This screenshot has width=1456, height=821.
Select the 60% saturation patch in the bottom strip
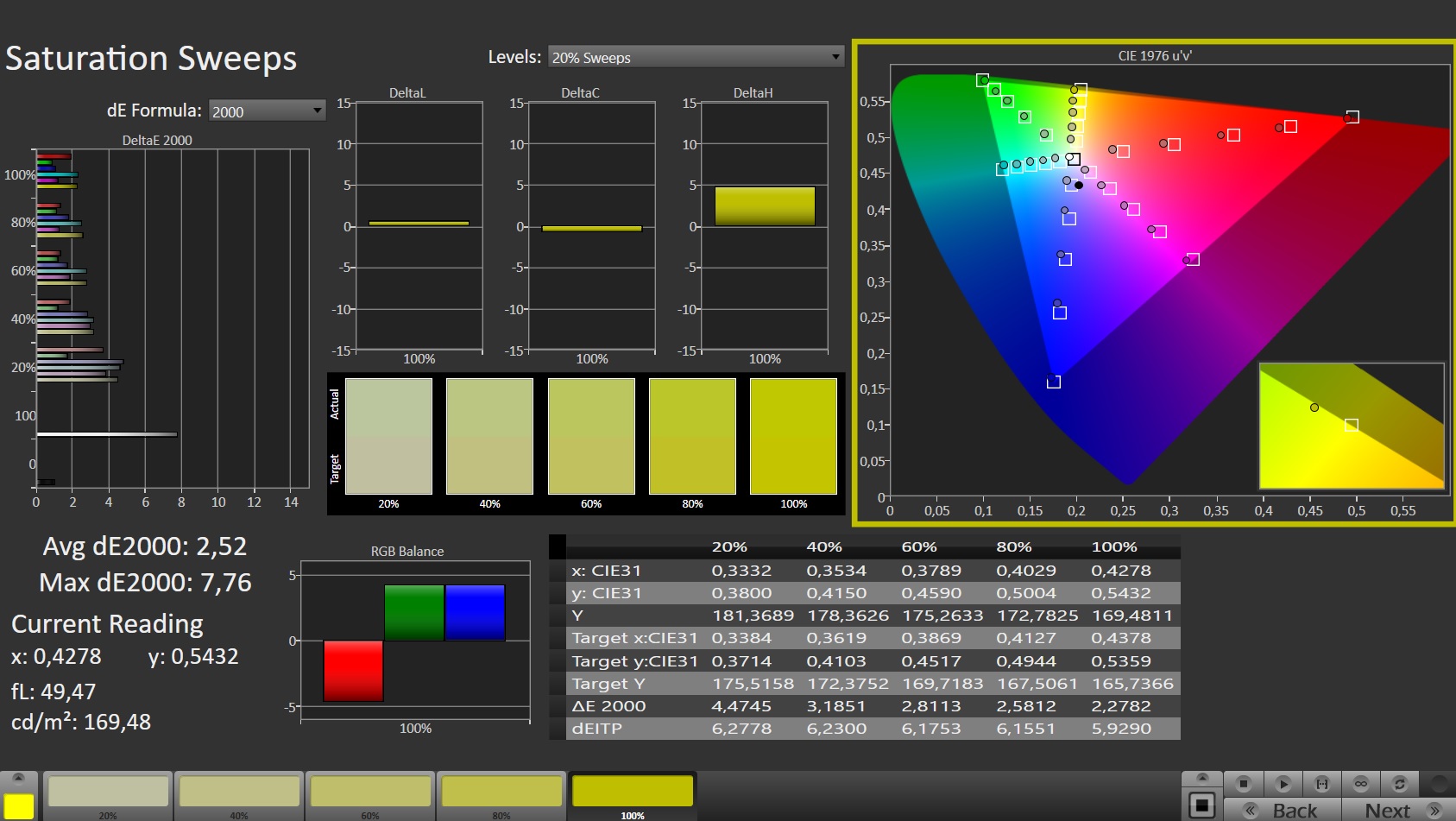click(370, 796)
